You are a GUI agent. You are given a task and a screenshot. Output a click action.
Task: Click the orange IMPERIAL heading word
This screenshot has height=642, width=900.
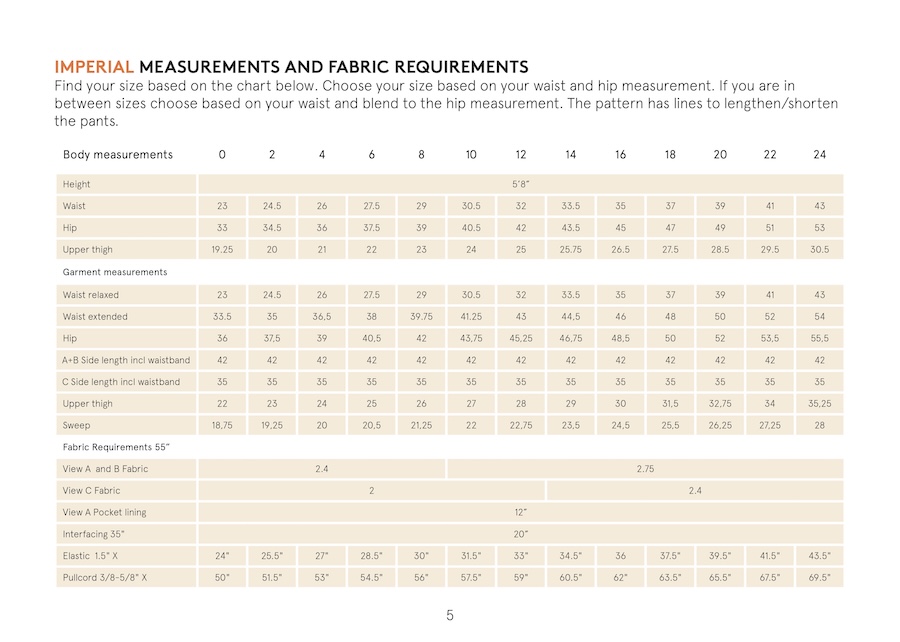[x=94, y=67]
